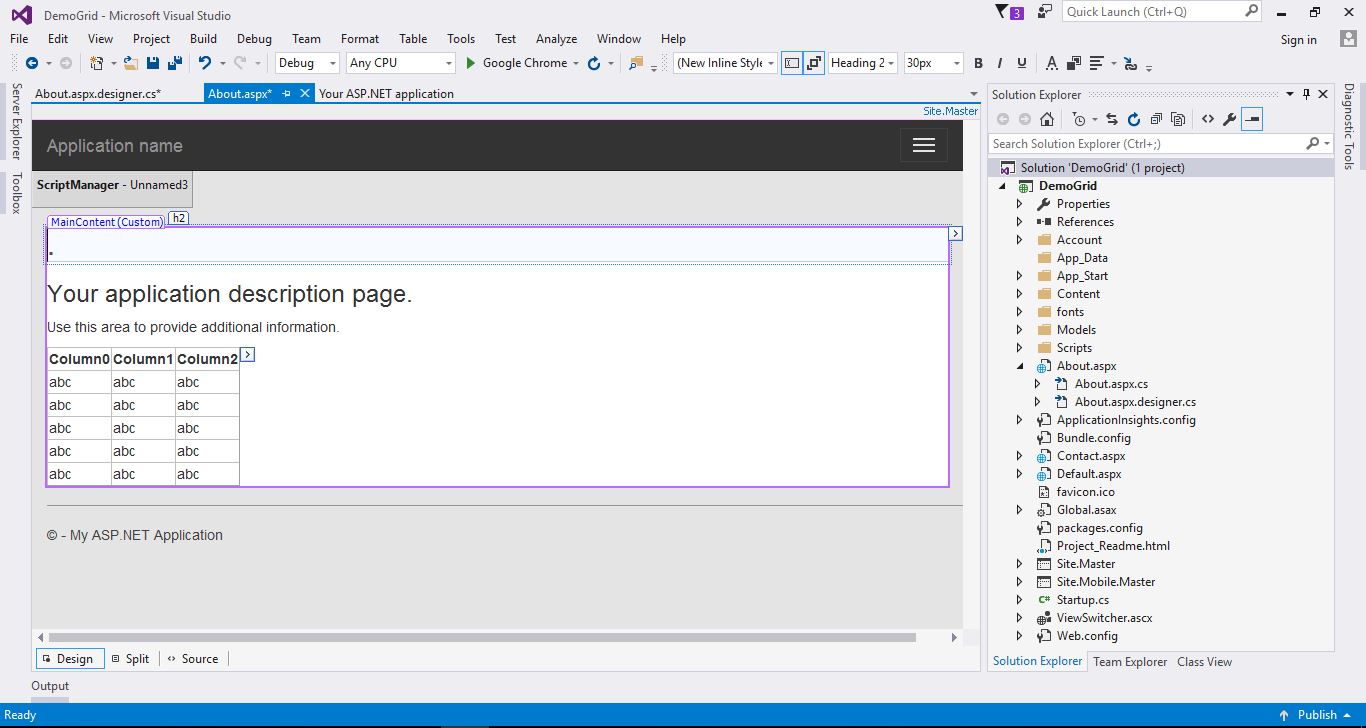Image resolution: width=1366 pixels, height=728 pixels.
Task: Toggle Bold formatting in the text toolbar
Action: click(978, 62)
